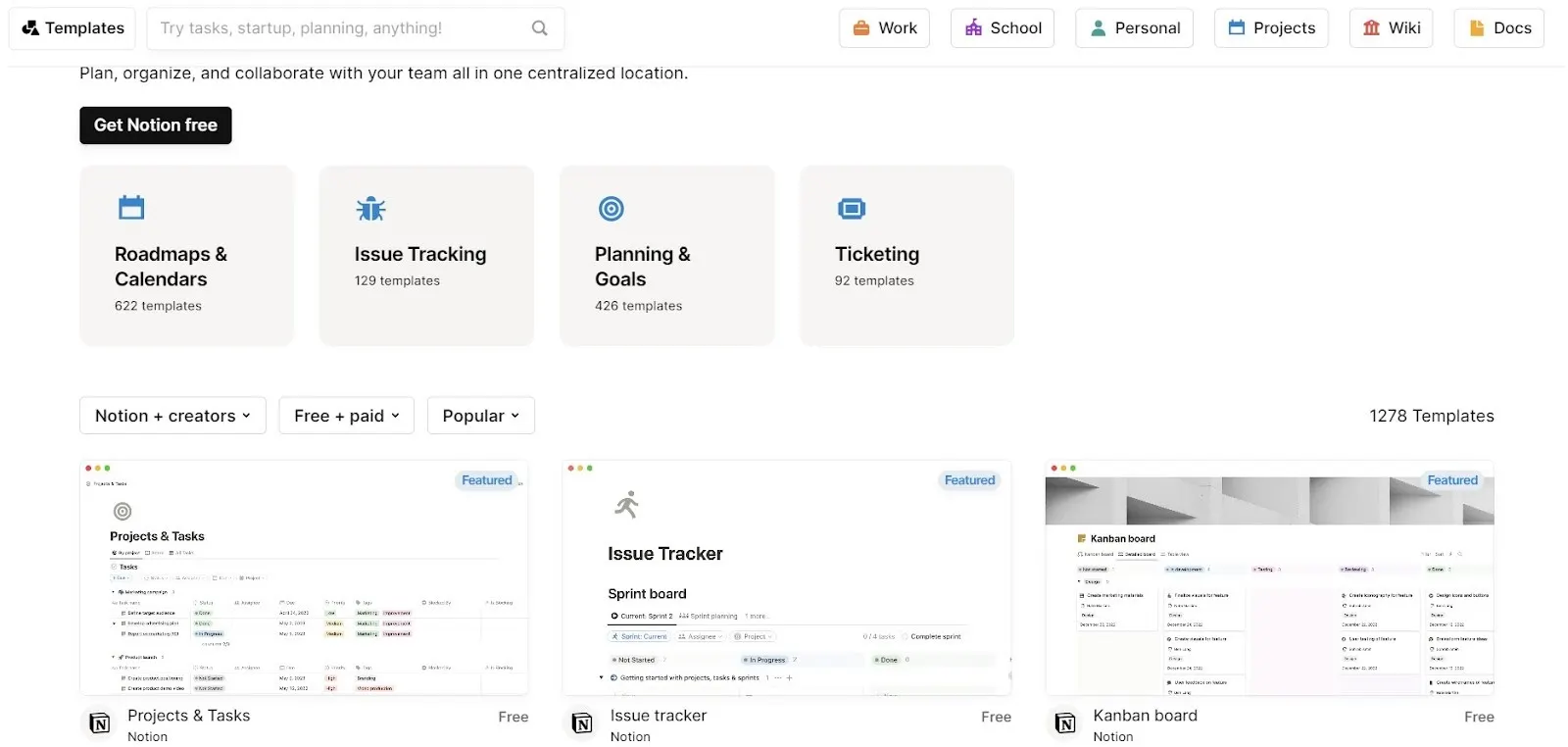The width and height of the screenshot is (1568, 747).
Task: Click the Issue tracker template title
Action: 659,716
